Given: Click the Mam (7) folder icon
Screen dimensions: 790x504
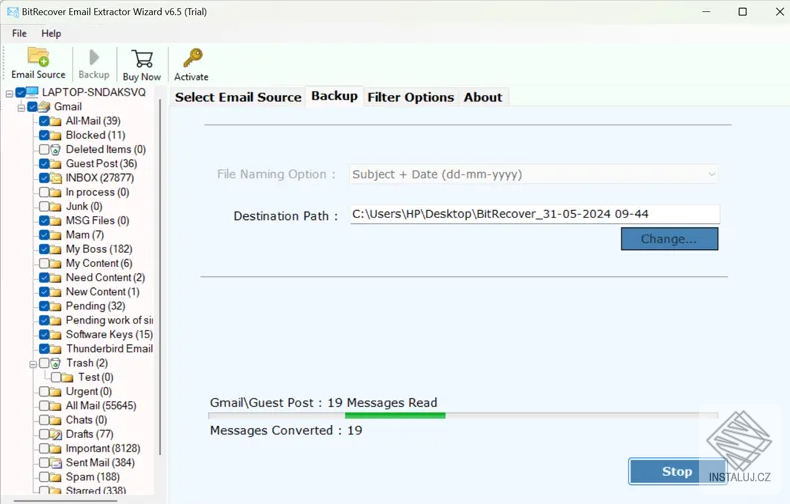Looking at the screenshot, I should pyautogui.click(x=55, y=235).
